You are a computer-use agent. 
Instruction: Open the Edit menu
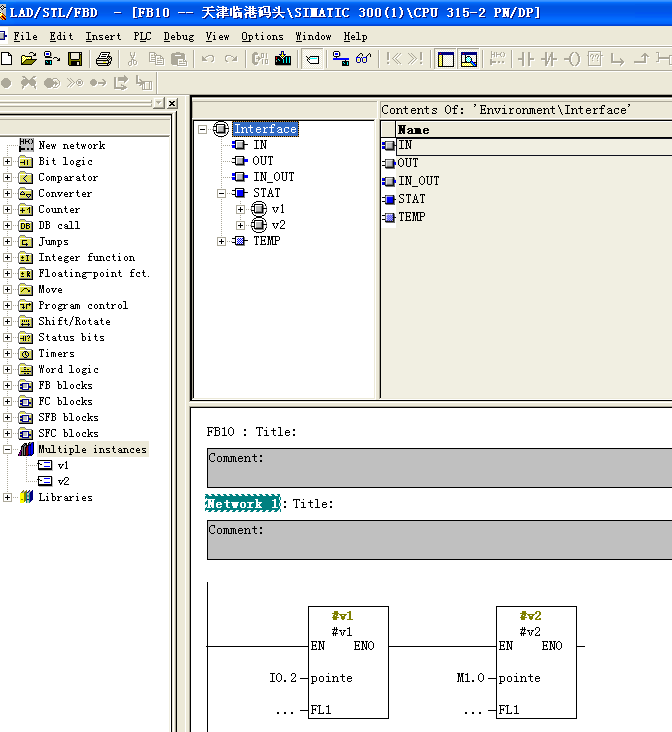tap(61, 36)
